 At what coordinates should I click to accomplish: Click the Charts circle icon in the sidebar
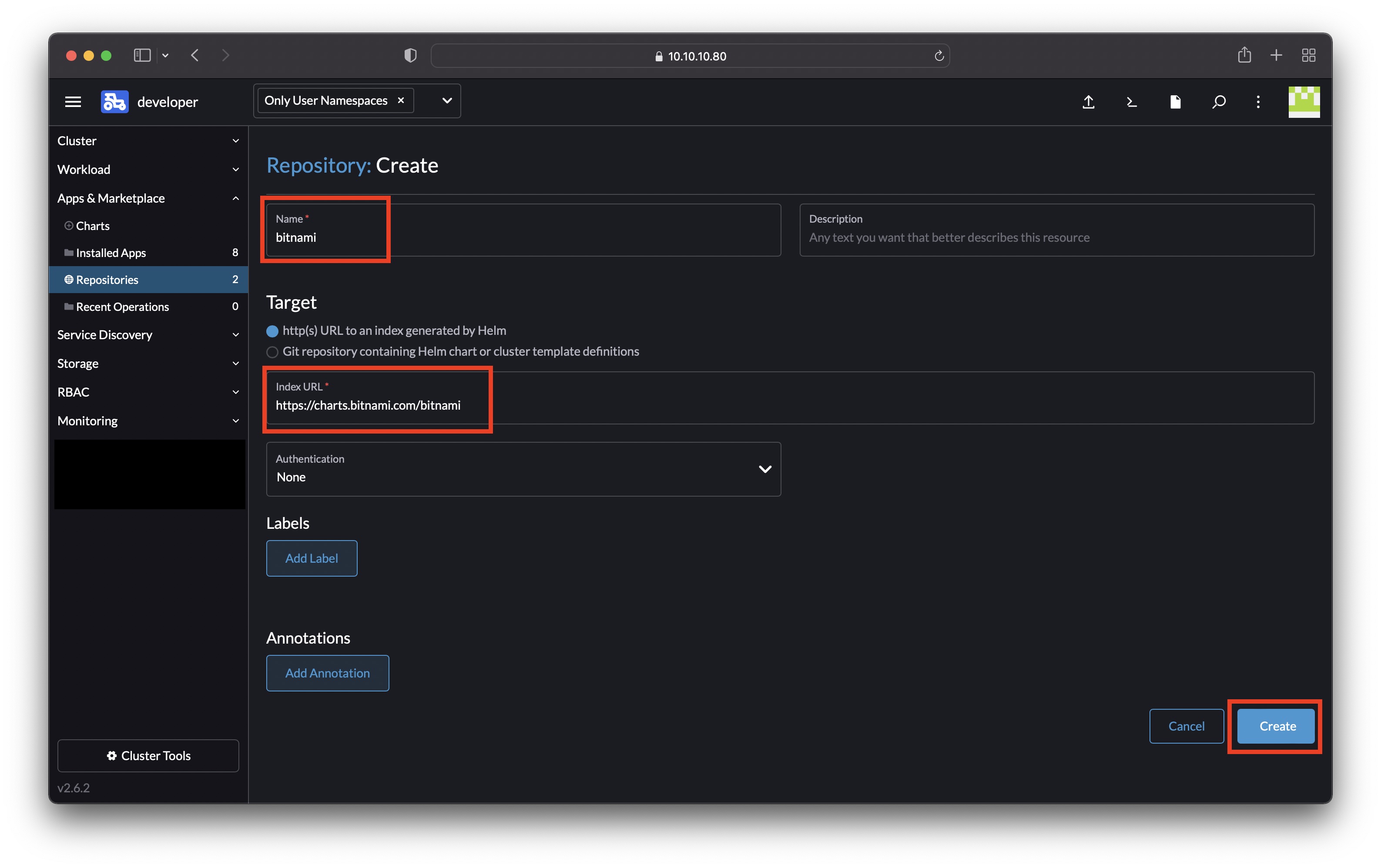pos(69,226)
